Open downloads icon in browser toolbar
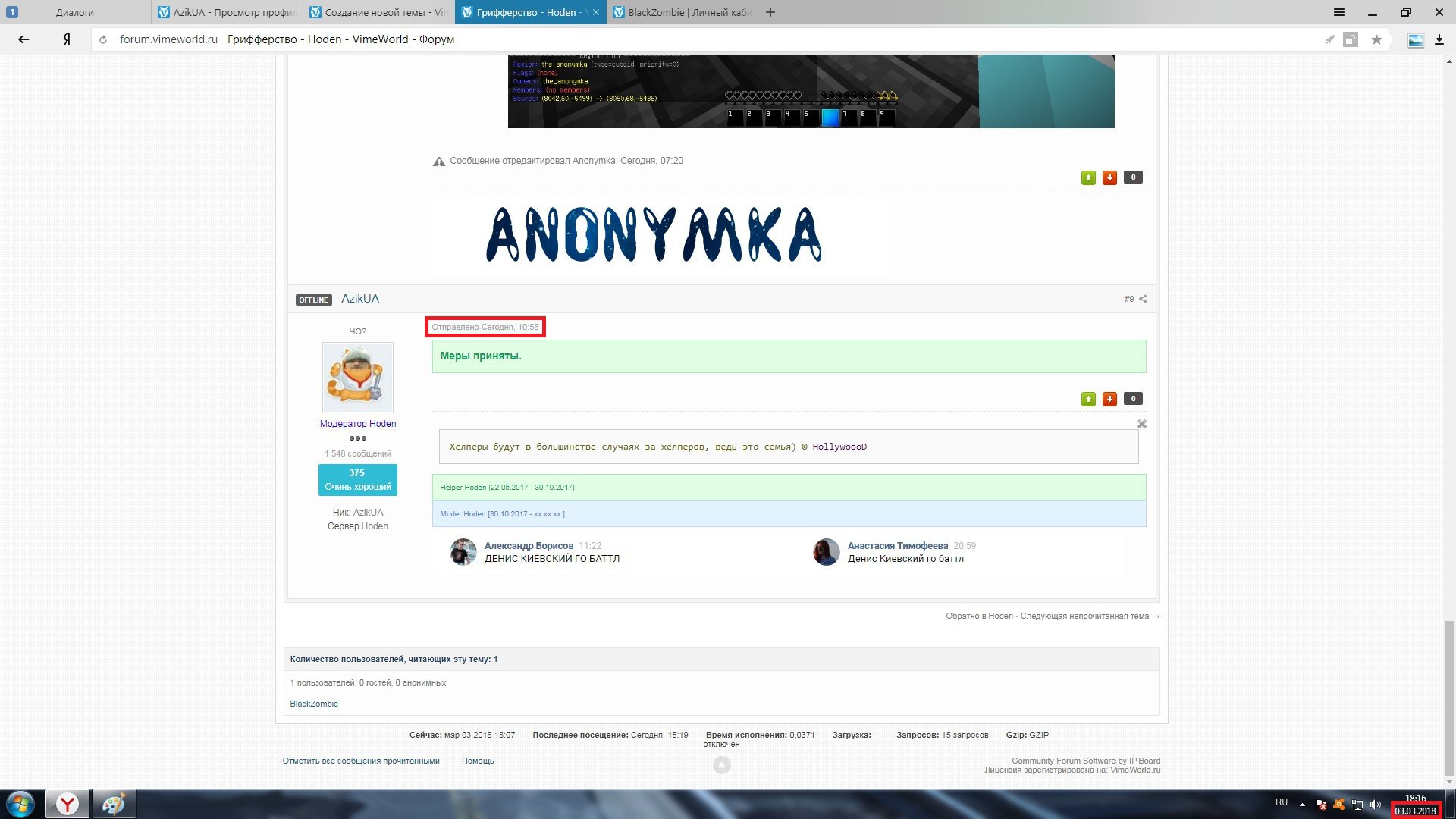Screen dimensions: 1456x819 click(1439, 39)
